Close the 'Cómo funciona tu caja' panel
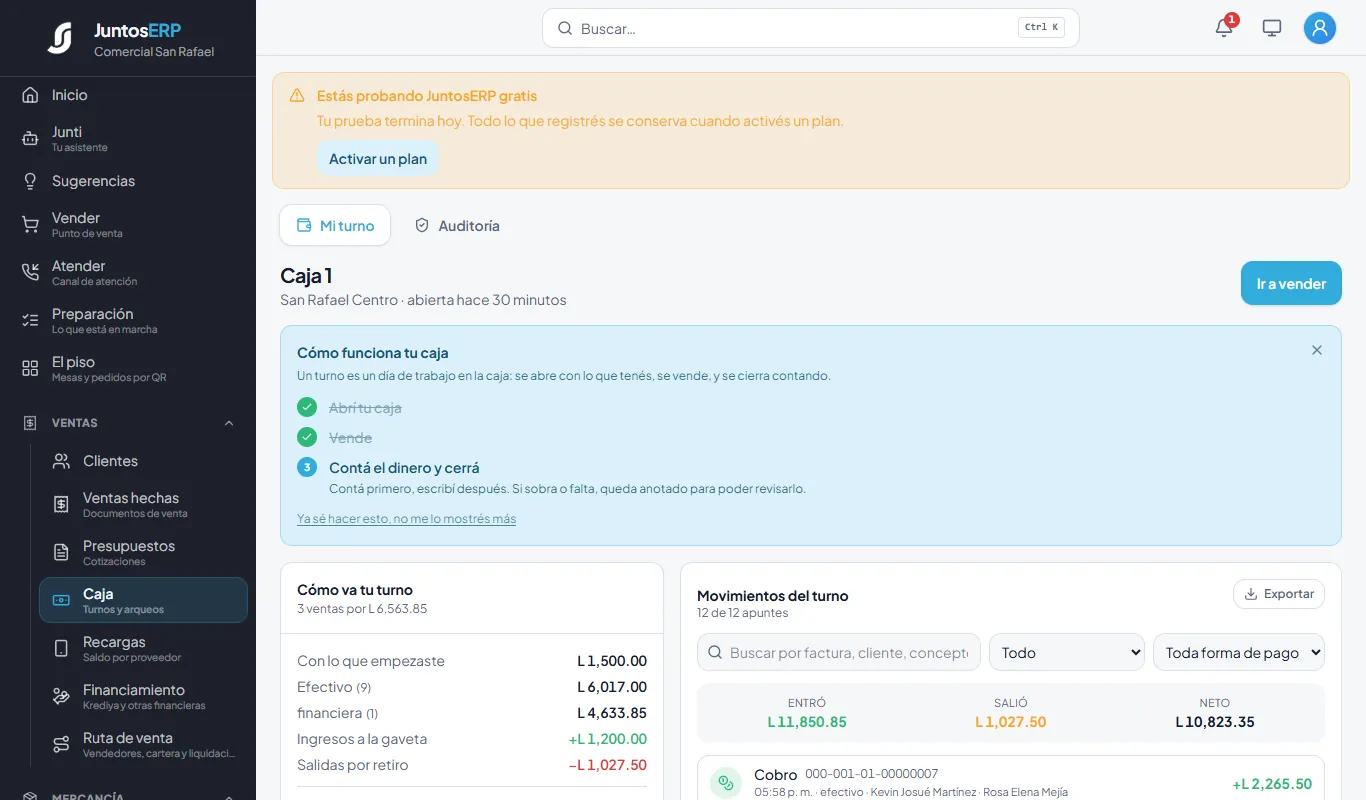Image resolution: width=1366 pixels, height=800 pixels. click(1317, 350)
